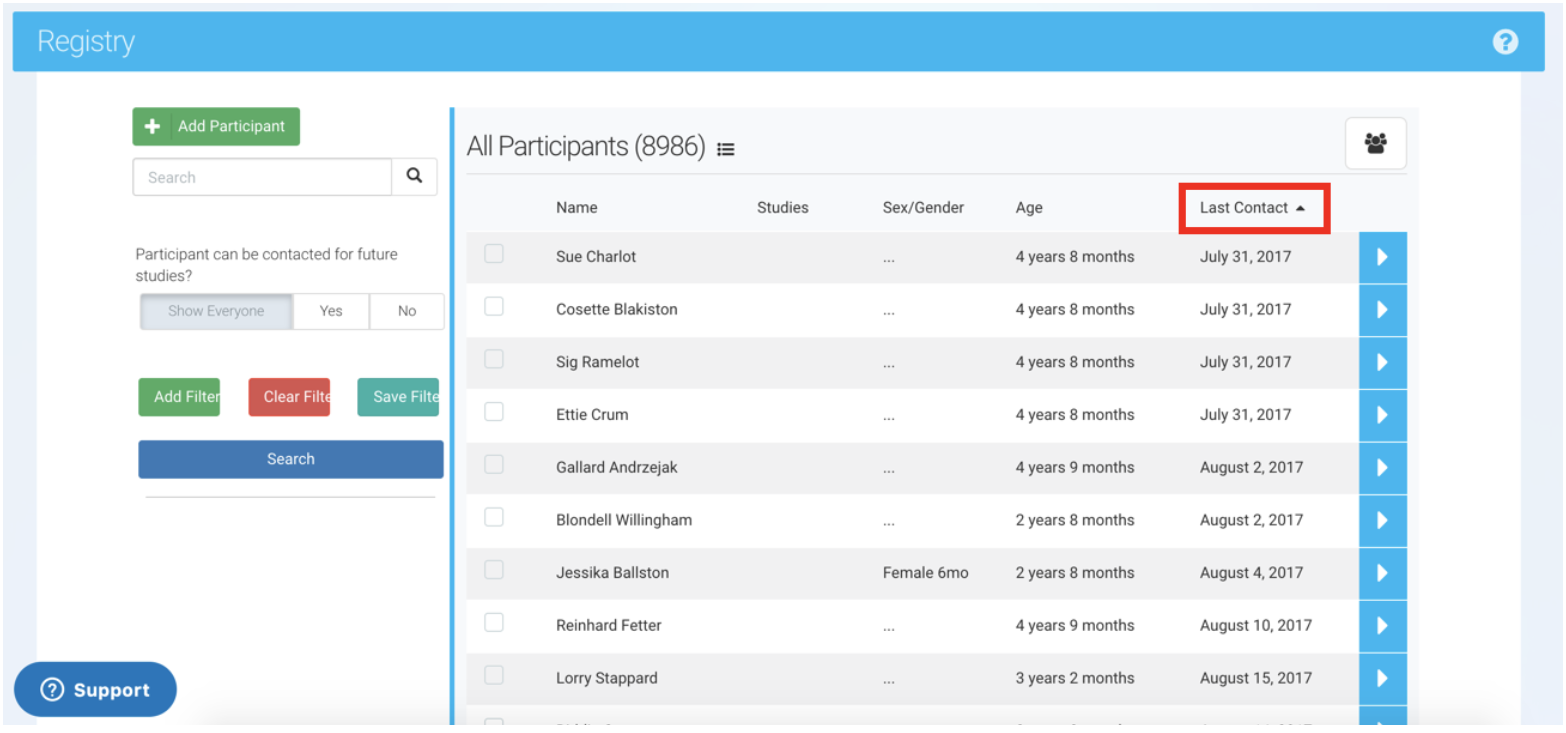The width and height of the screenshot is (1566, 733).
Task: Click the help question mark icon
Action: 1504,42
